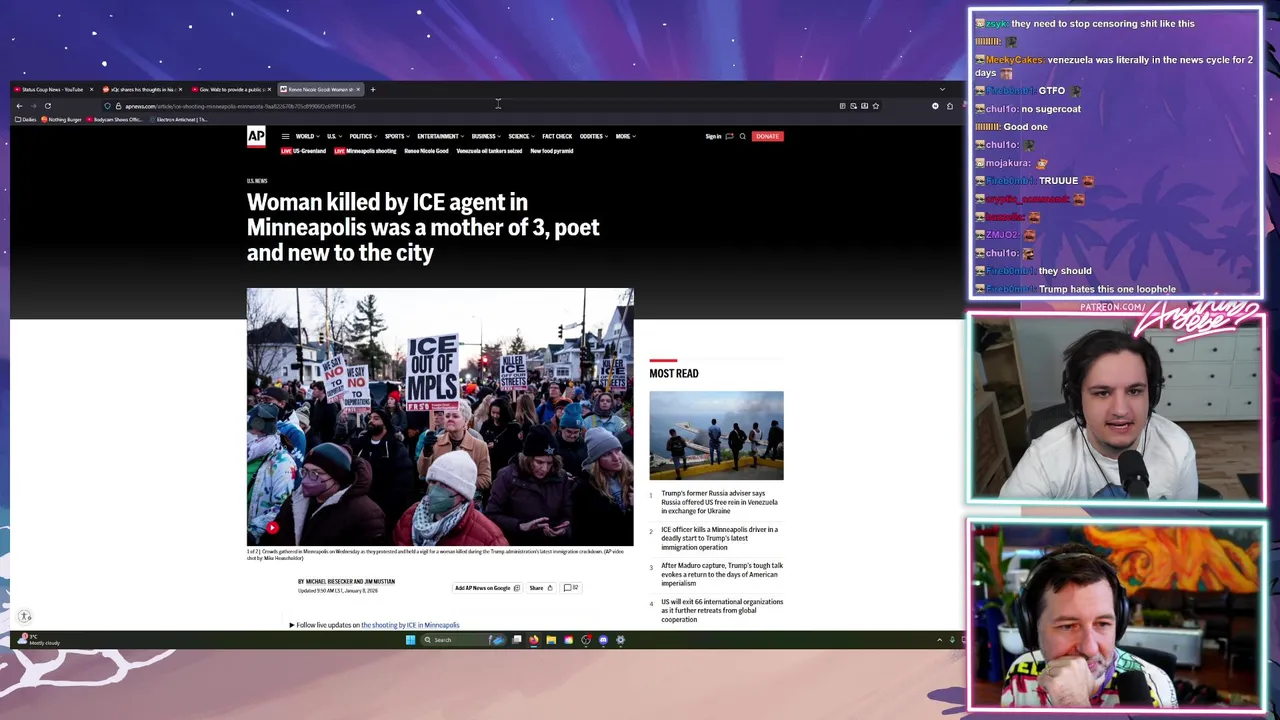Bookmark the page with the star icon
The height and width of the screenshot is (720, 1280).
pos(875,106)
